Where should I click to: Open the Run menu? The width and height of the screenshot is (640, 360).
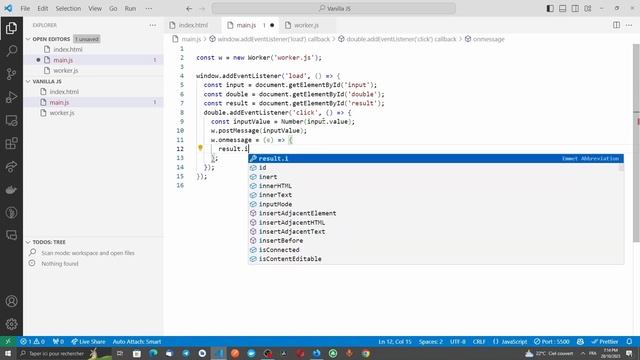click(x=130, y=9)
